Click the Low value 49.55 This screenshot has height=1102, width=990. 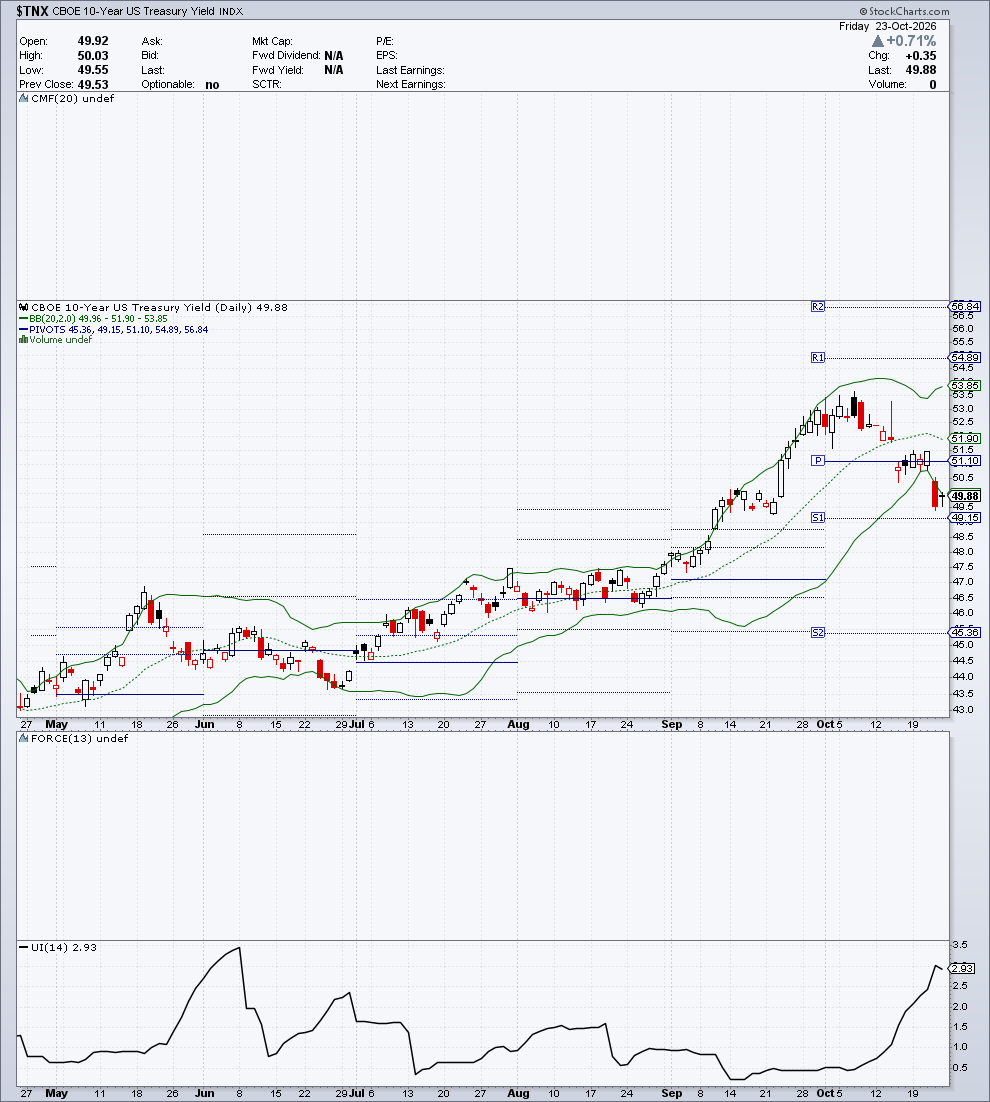(x=93, y=70)
